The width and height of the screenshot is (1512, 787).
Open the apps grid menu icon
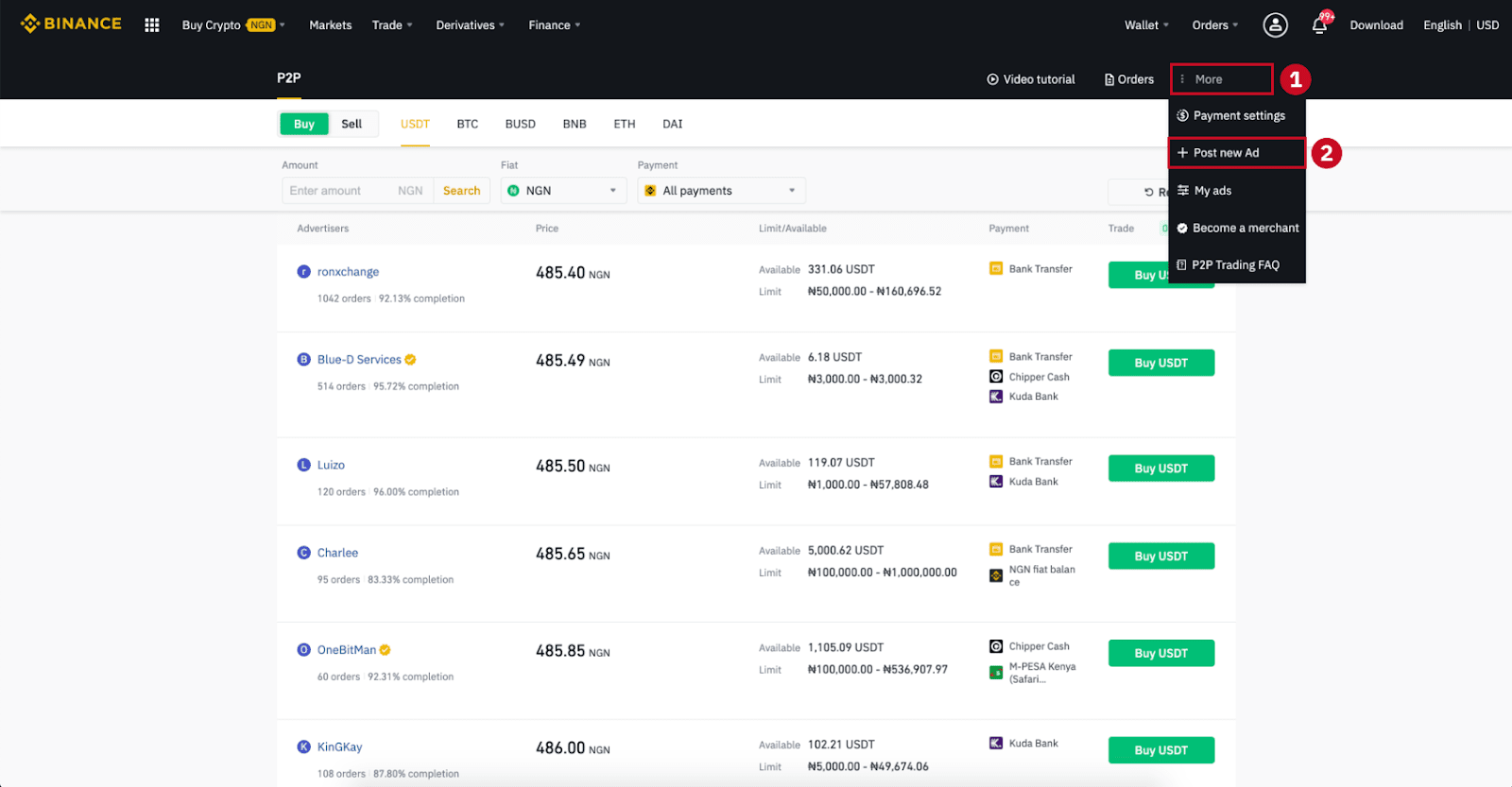[151, 25]
